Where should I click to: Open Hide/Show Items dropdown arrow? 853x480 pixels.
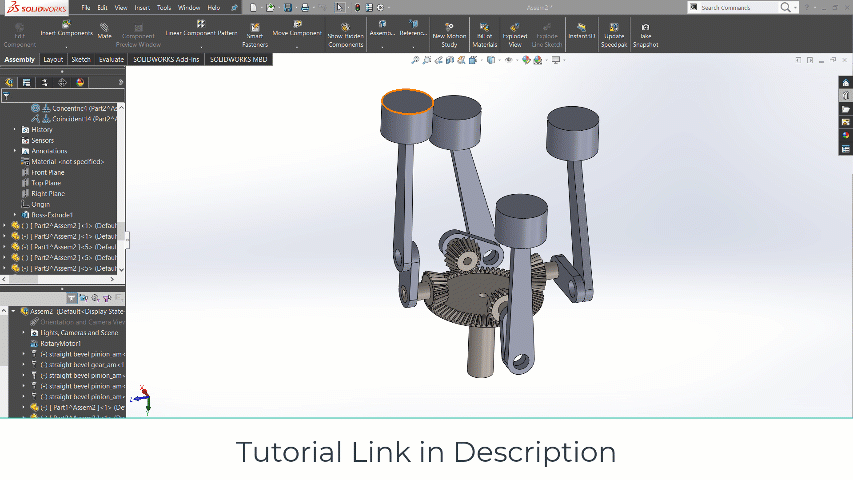coord(517,60)
